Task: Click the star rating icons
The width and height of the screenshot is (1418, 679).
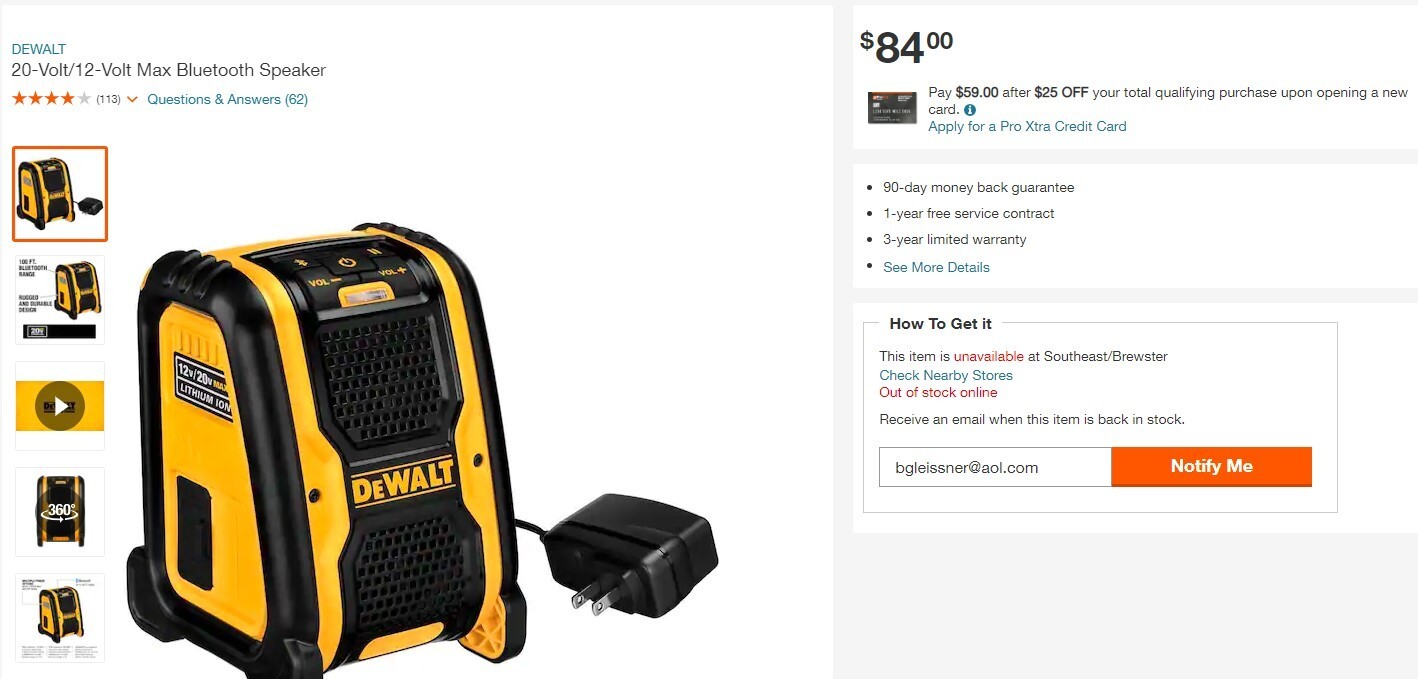Action: pyautogui.click(x=52, y=99)
